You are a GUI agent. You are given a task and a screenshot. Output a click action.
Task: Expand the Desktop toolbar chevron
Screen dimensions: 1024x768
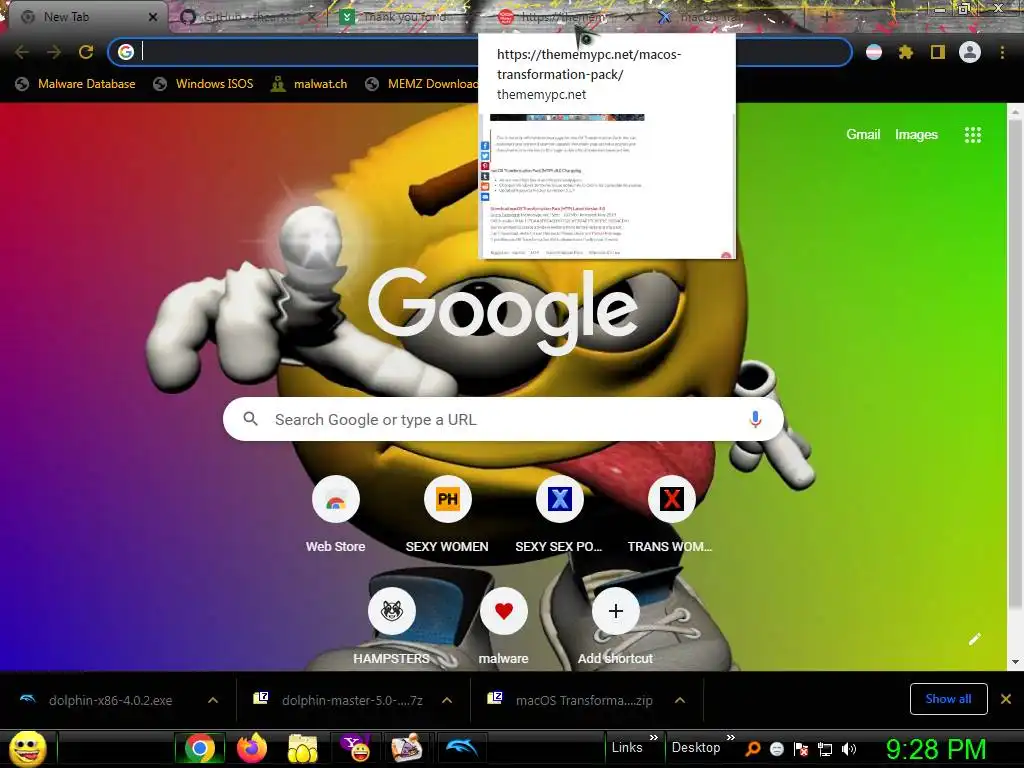(731, 737)
